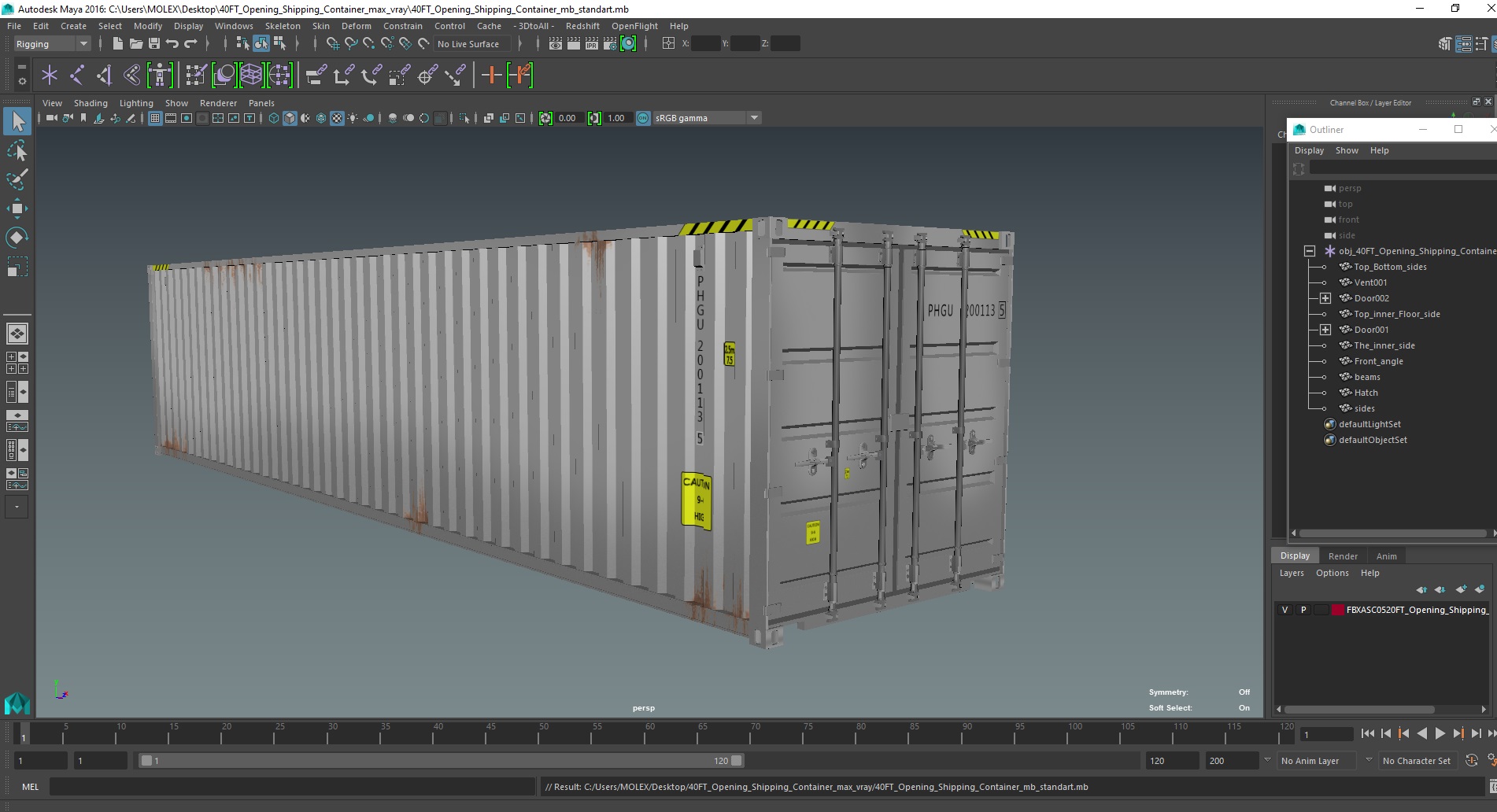Open the Deform menu

(x=356, y=26)
